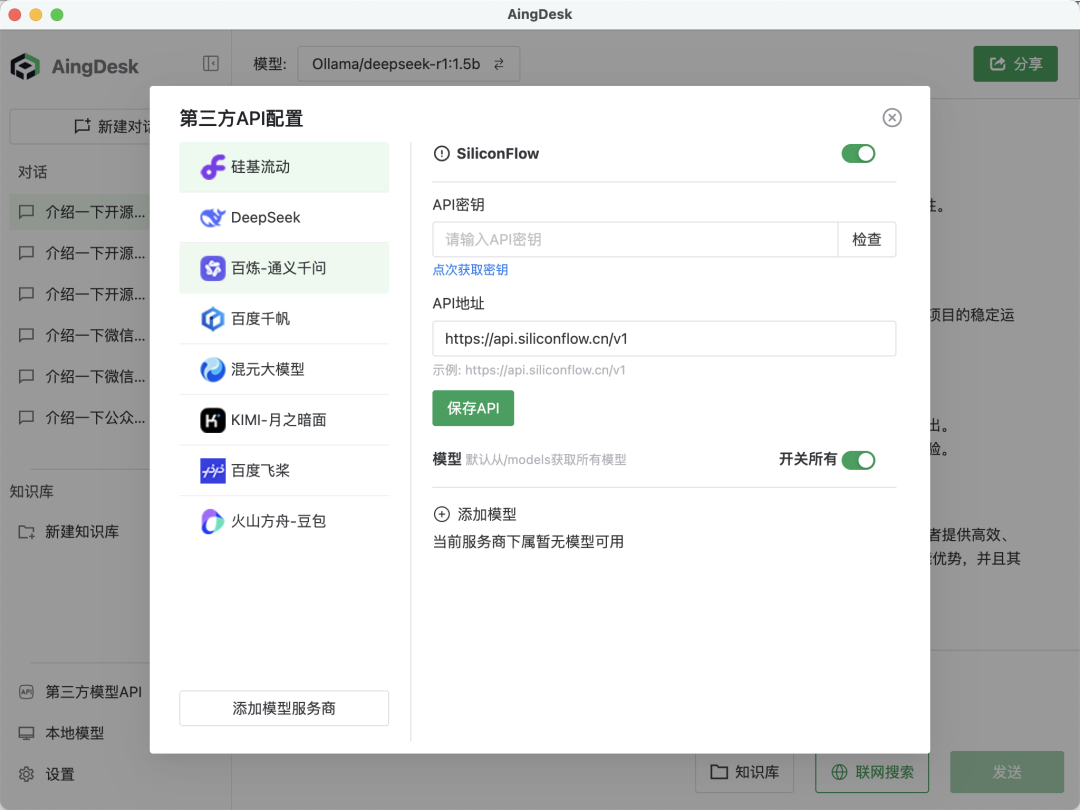Open 第三方模型API in sidebar
The image size is (1080, 810).
81,692
